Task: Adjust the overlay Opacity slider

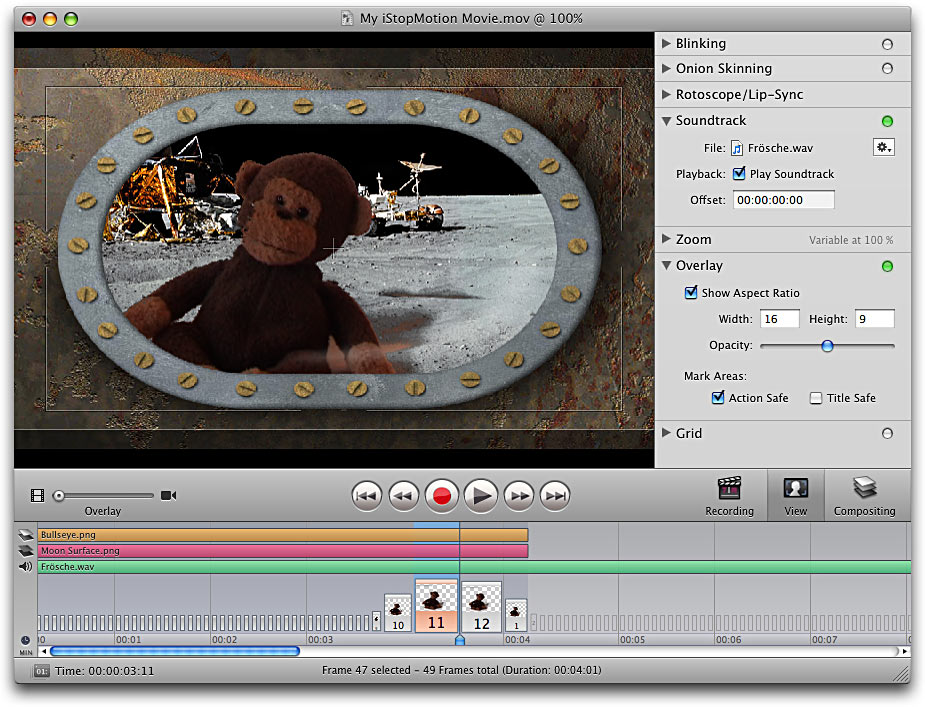Action: [827, 346]
